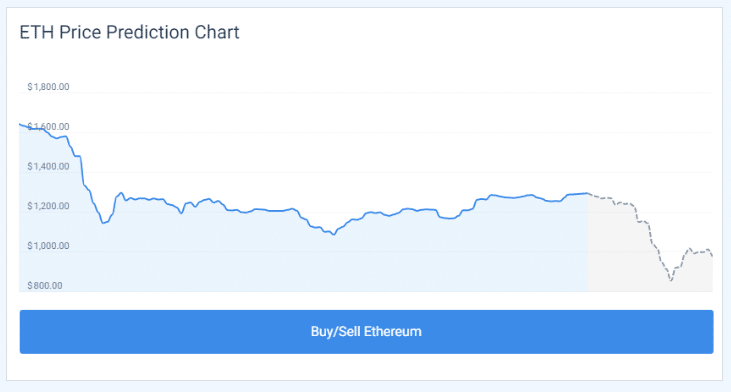Viewport: 731px width, 392px height.
Task: Click the $1,200.00 axis label
Action: pyautogui.click(x=48, y=206)
